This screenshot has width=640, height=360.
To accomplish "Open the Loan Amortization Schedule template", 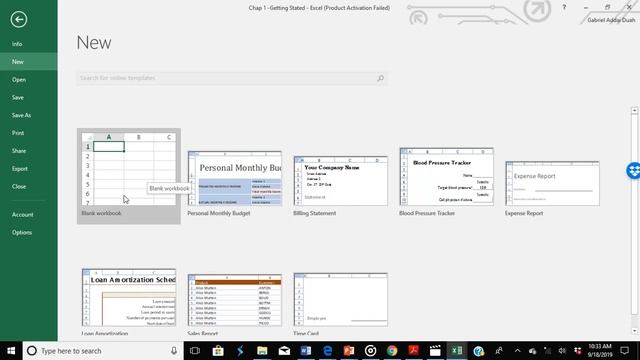I will pyautogui.click(x=129, y=297).
